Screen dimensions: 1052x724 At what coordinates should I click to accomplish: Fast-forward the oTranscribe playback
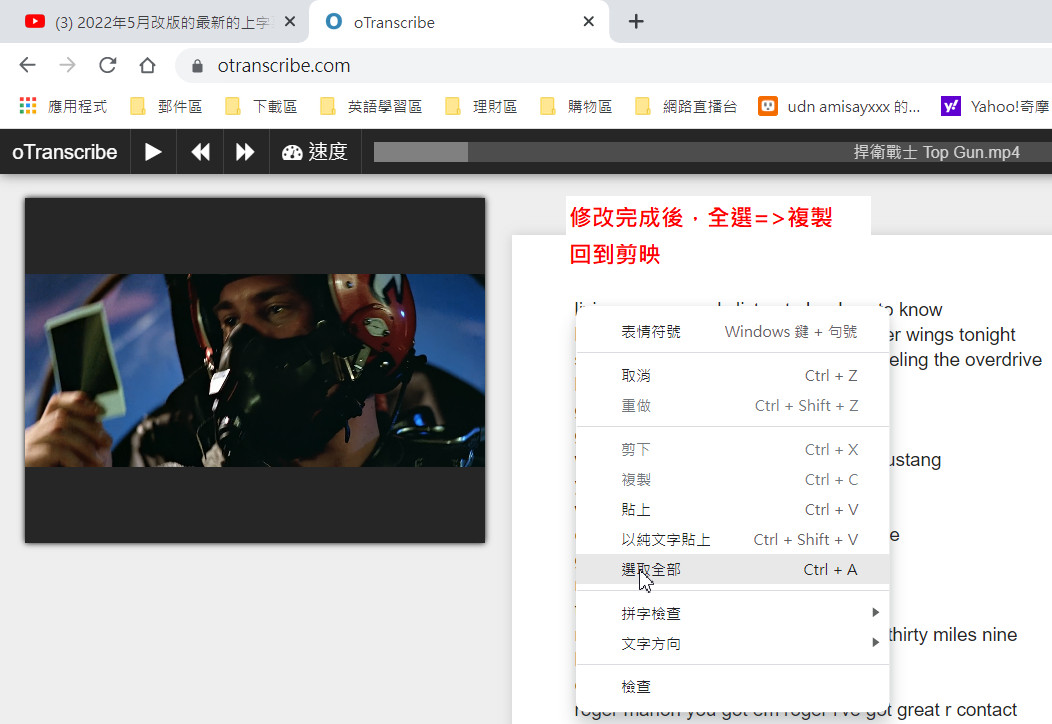click(246, 152)
